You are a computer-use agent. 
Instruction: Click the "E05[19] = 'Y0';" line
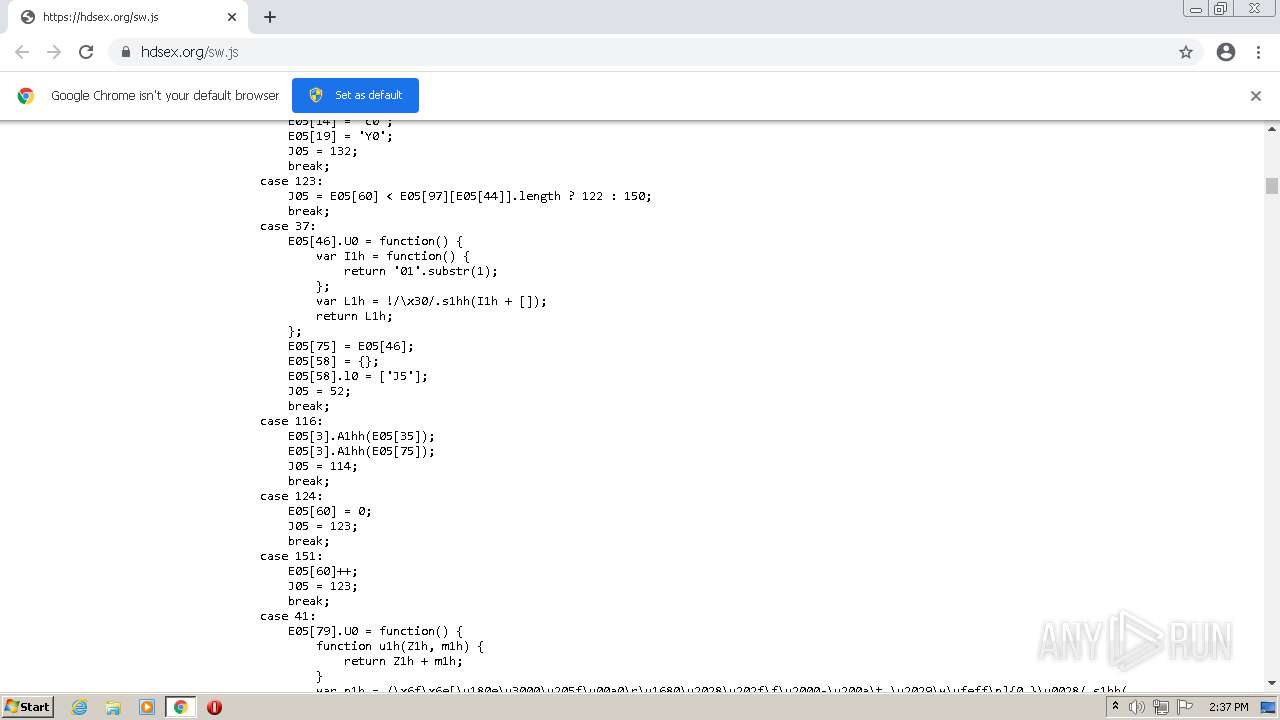point(340,136)
